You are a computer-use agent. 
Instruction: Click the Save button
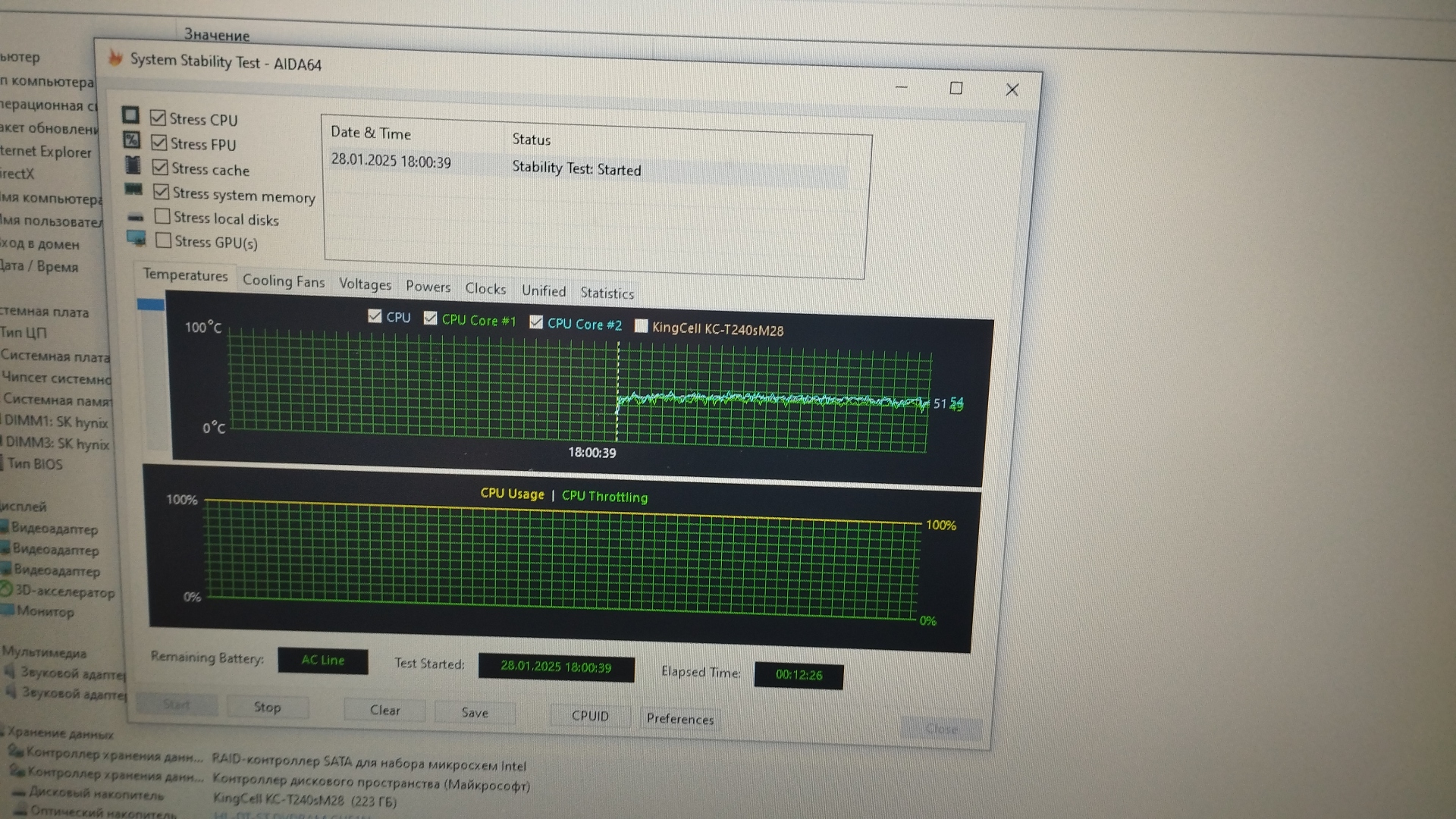coord(475,713)
